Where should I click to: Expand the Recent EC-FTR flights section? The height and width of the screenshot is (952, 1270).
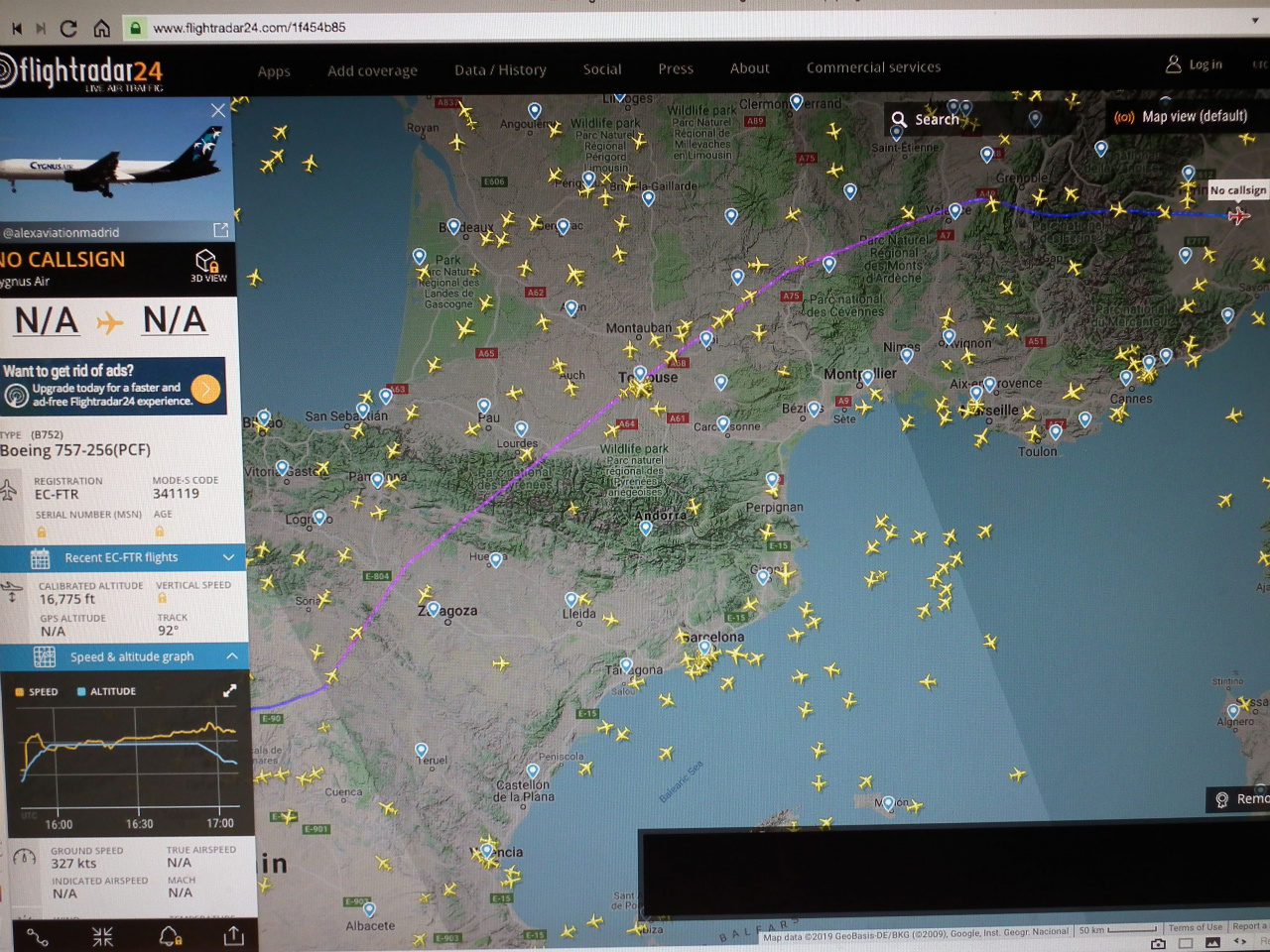(122, 557)
